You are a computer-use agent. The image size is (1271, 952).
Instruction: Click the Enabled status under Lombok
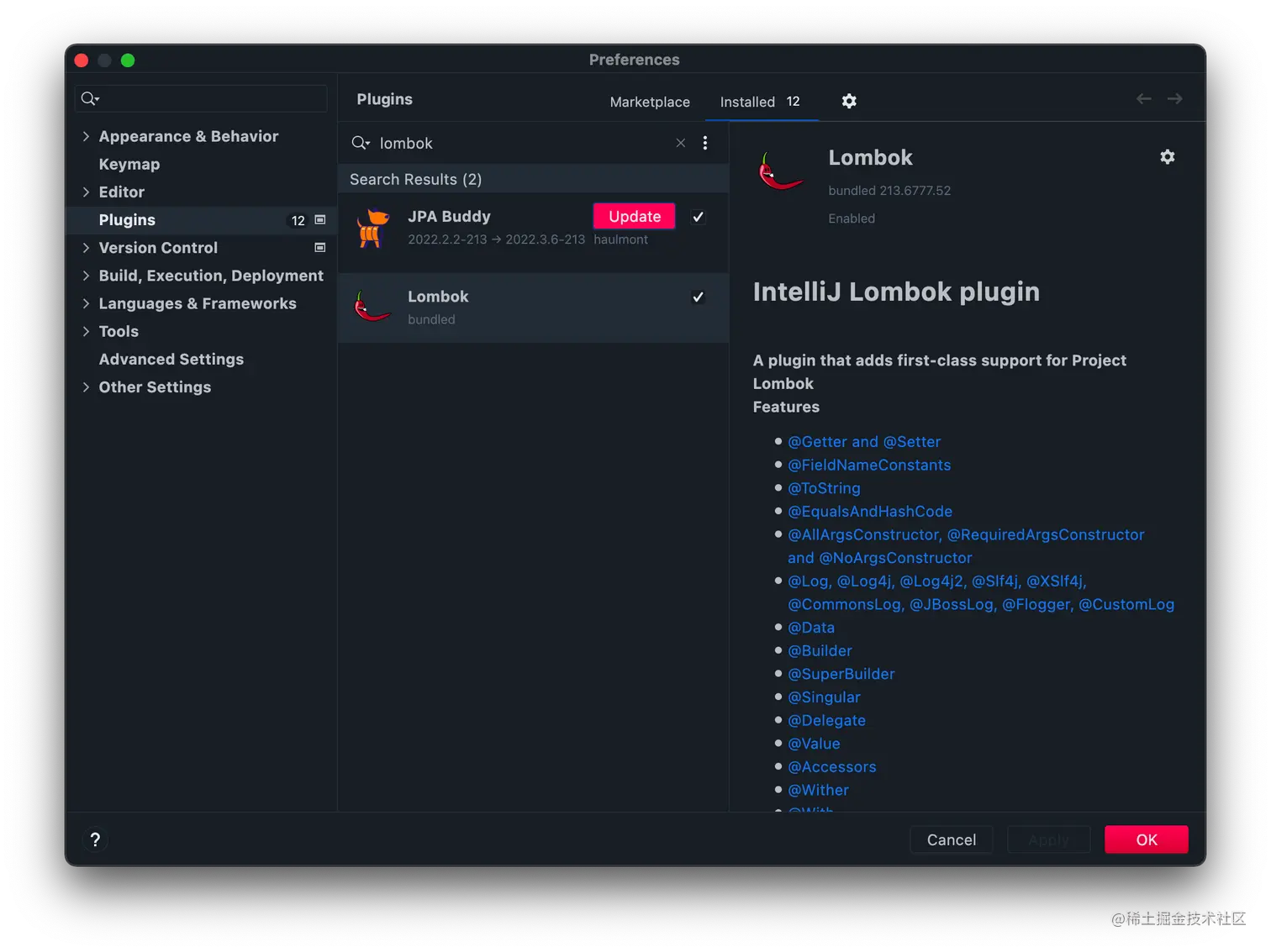pyautogui.click(x=852, y=218)
